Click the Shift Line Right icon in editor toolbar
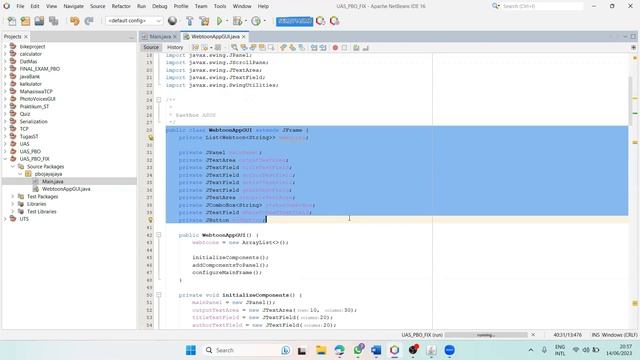 point(323,48)
